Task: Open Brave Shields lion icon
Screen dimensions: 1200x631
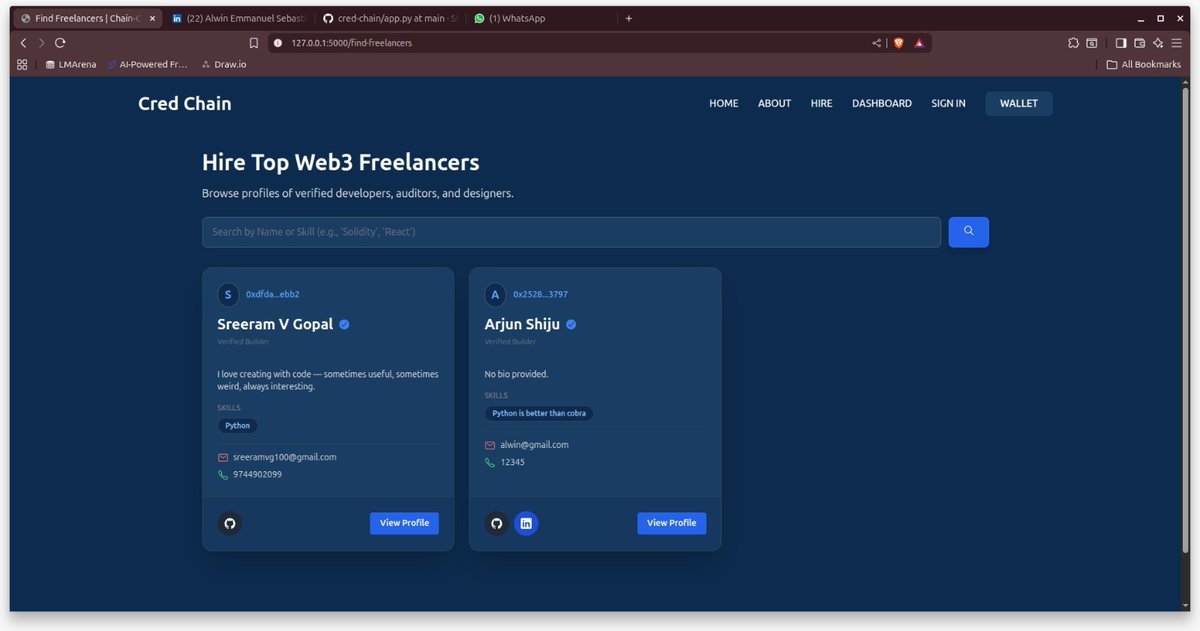Action: click(898, 43)
